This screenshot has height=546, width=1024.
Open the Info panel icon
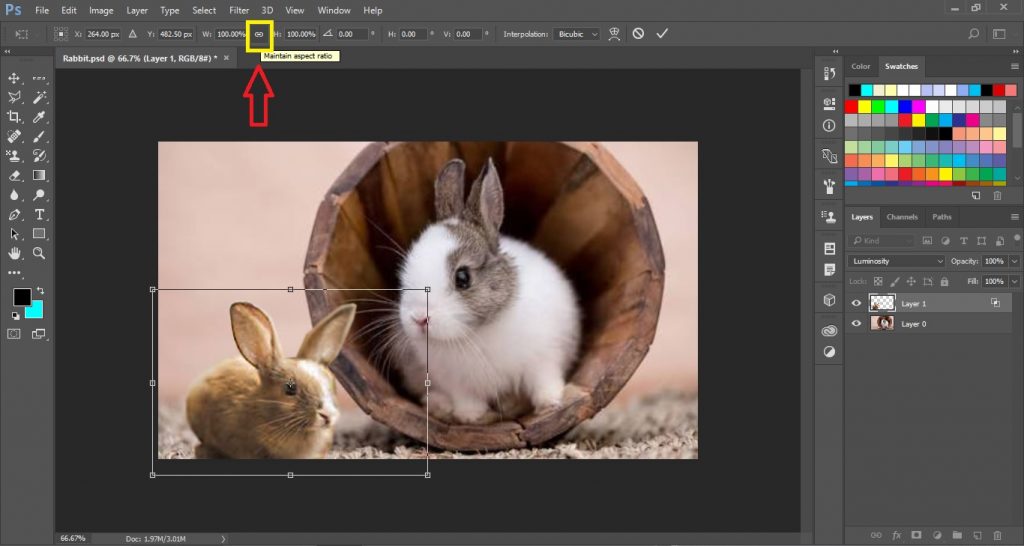pos(829,125)
